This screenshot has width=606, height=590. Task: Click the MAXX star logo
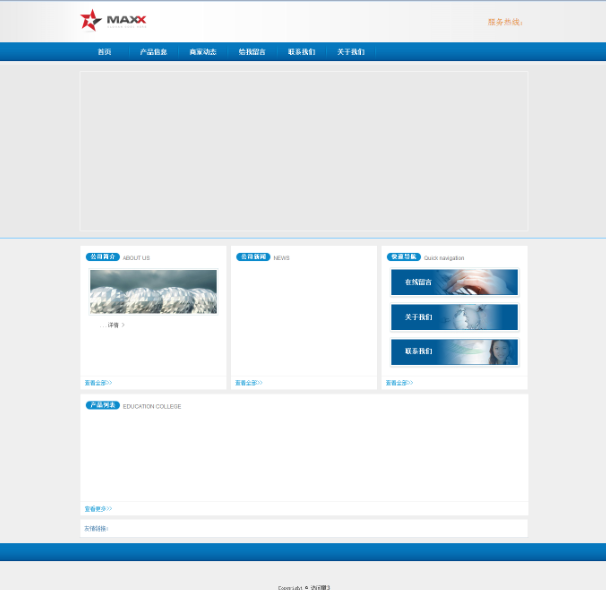tap(113, 20)
